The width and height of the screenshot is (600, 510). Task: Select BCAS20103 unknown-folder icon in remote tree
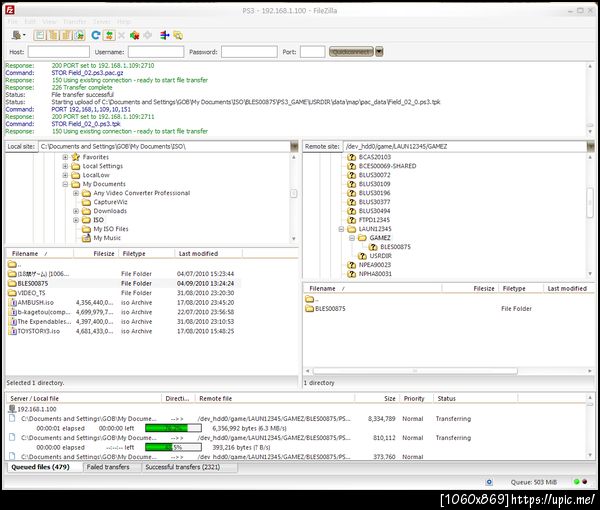(x=351, y=157)
